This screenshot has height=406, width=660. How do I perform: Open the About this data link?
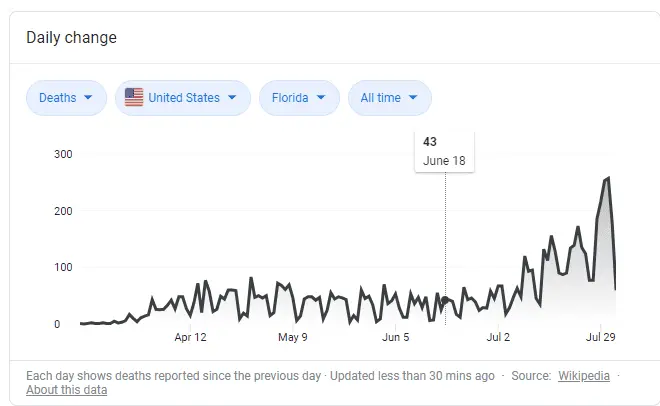tap(66, 390)
